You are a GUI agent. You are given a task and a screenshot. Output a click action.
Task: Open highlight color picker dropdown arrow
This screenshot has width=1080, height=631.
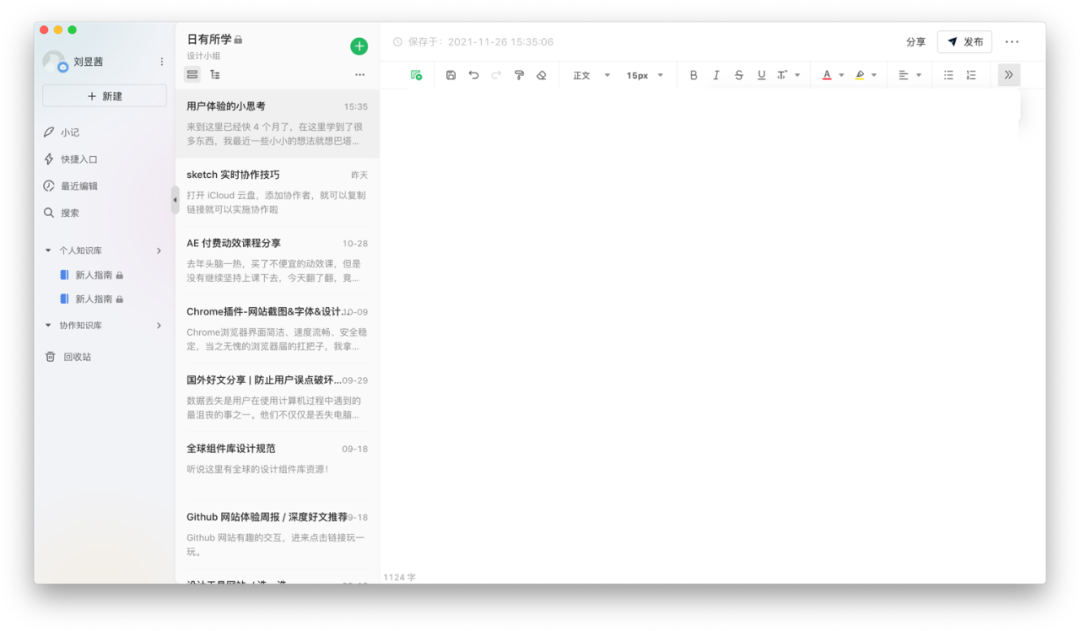(874, 75)
